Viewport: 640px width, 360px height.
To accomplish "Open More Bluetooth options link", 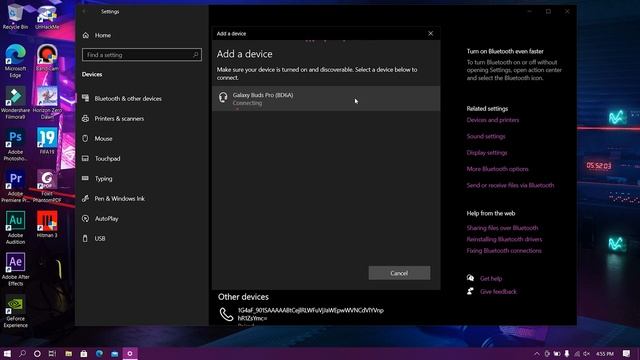I will [497, 169].
